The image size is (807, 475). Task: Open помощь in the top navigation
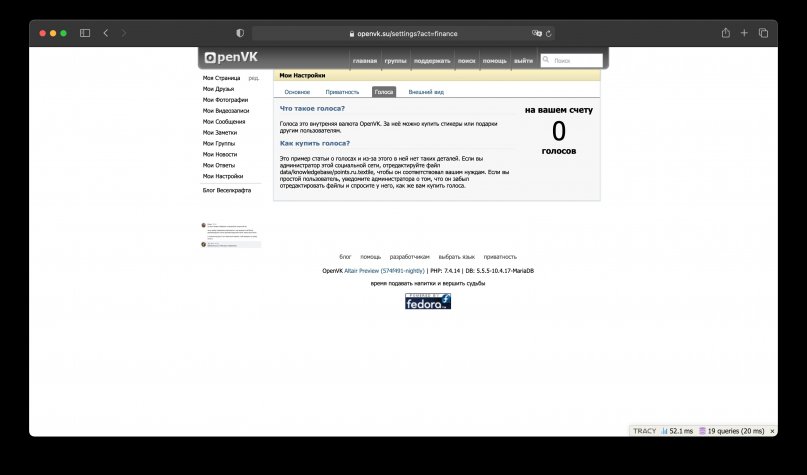click(x=495, y=61)
